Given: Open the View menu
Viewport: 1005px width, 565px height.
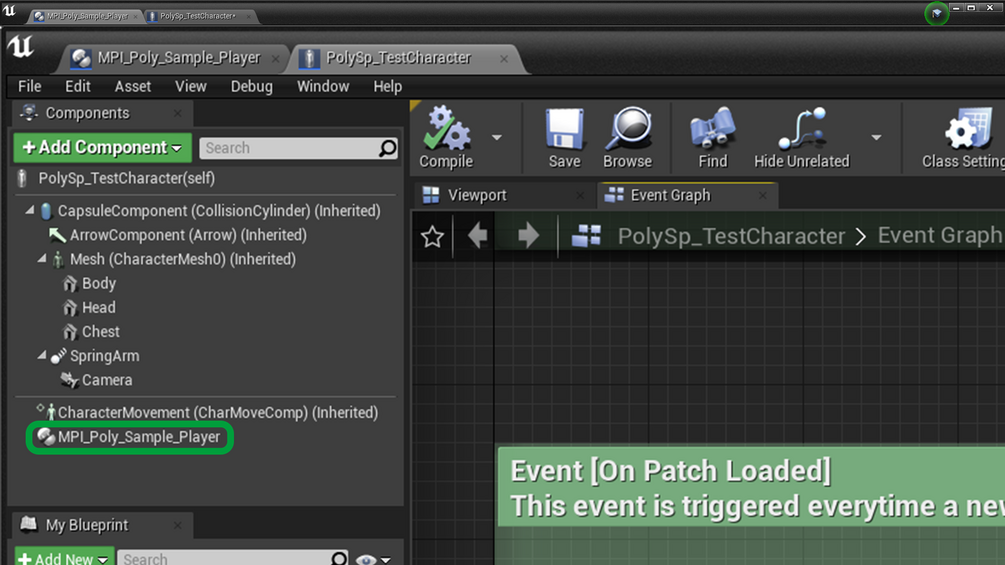Looking at the screenshot, I should tap(191, 86).
